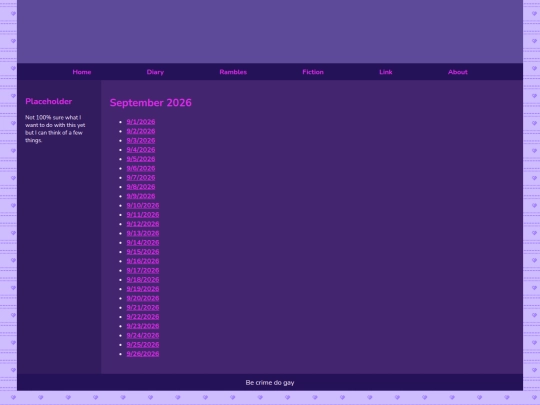This screenshot has height=405, width=540.
Task: Click the 9/3/2026 entry link
Action: (141, 141)
